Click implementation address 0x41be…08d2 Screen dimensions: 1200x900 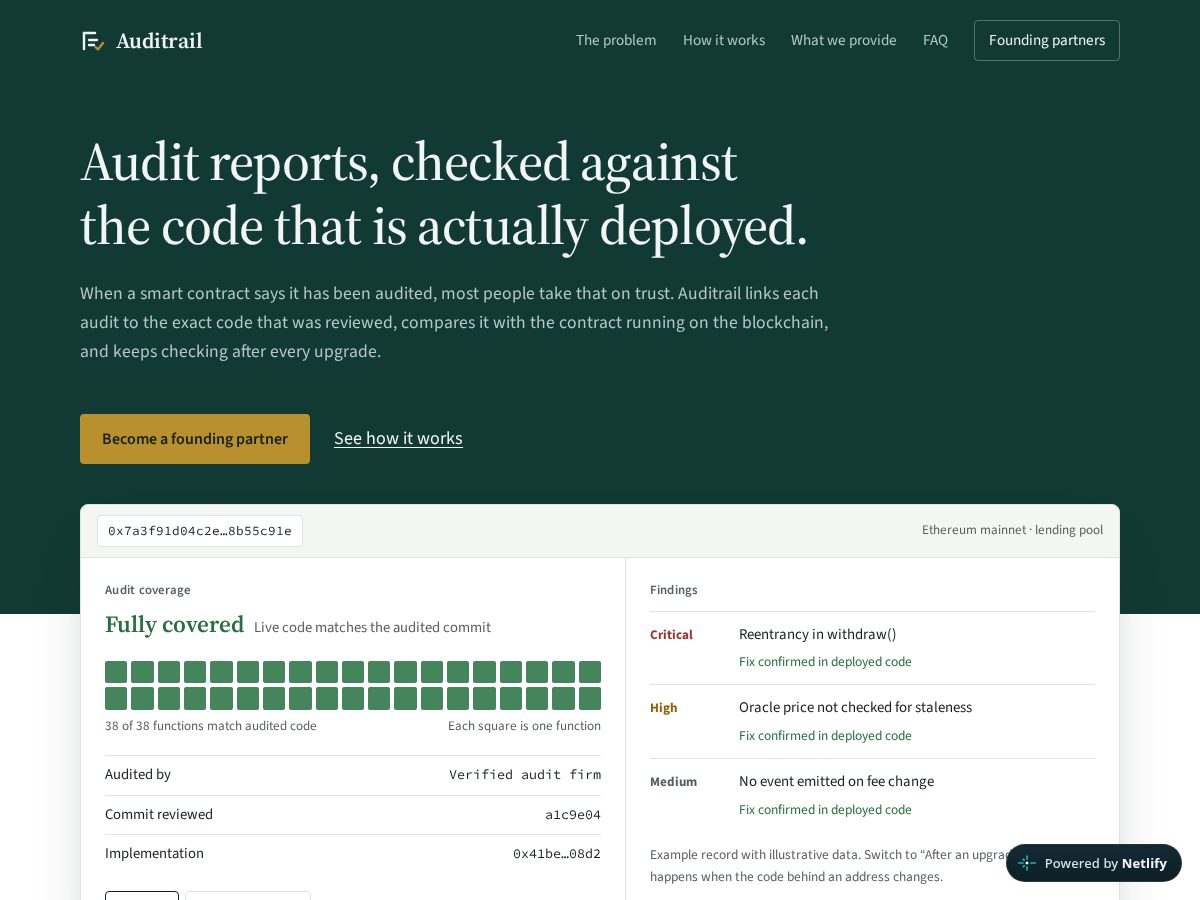(557, 853)
